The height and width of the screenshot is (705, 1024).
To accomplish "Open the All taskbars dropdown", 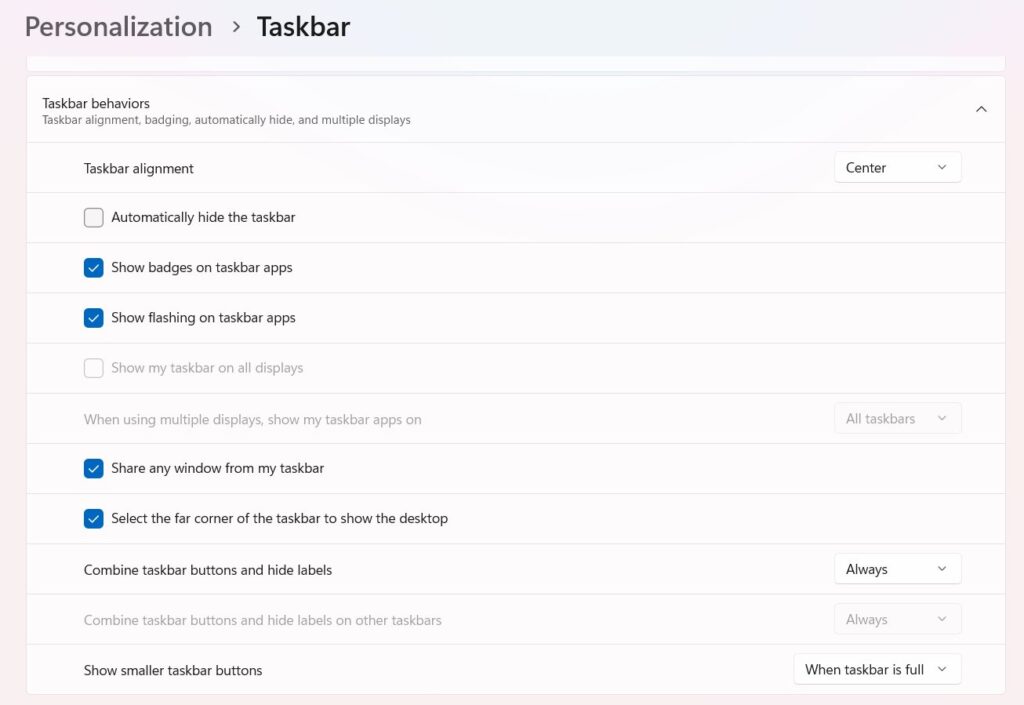I will click(x=896, y=418).
